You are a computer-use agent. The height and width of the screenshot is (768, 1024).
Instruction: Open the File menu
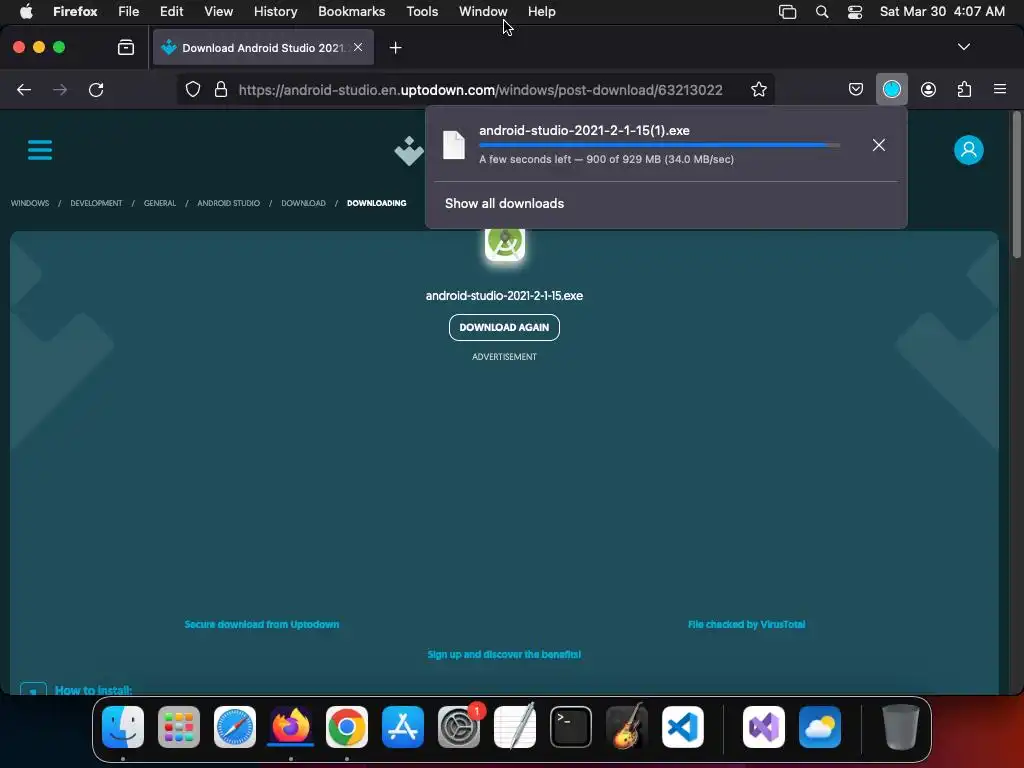pyautogui.click(x=128, y=12)
